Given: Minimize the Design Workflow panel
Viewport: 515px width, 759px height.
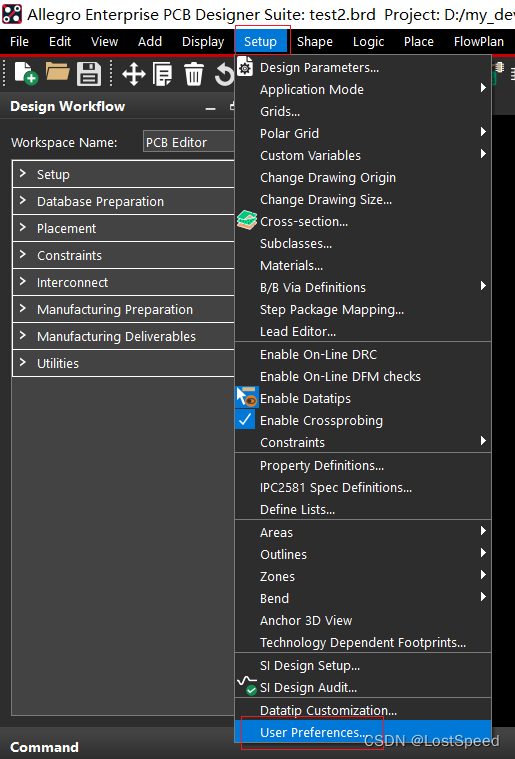Looking at the screenshot, I should (x=210, y=107).
